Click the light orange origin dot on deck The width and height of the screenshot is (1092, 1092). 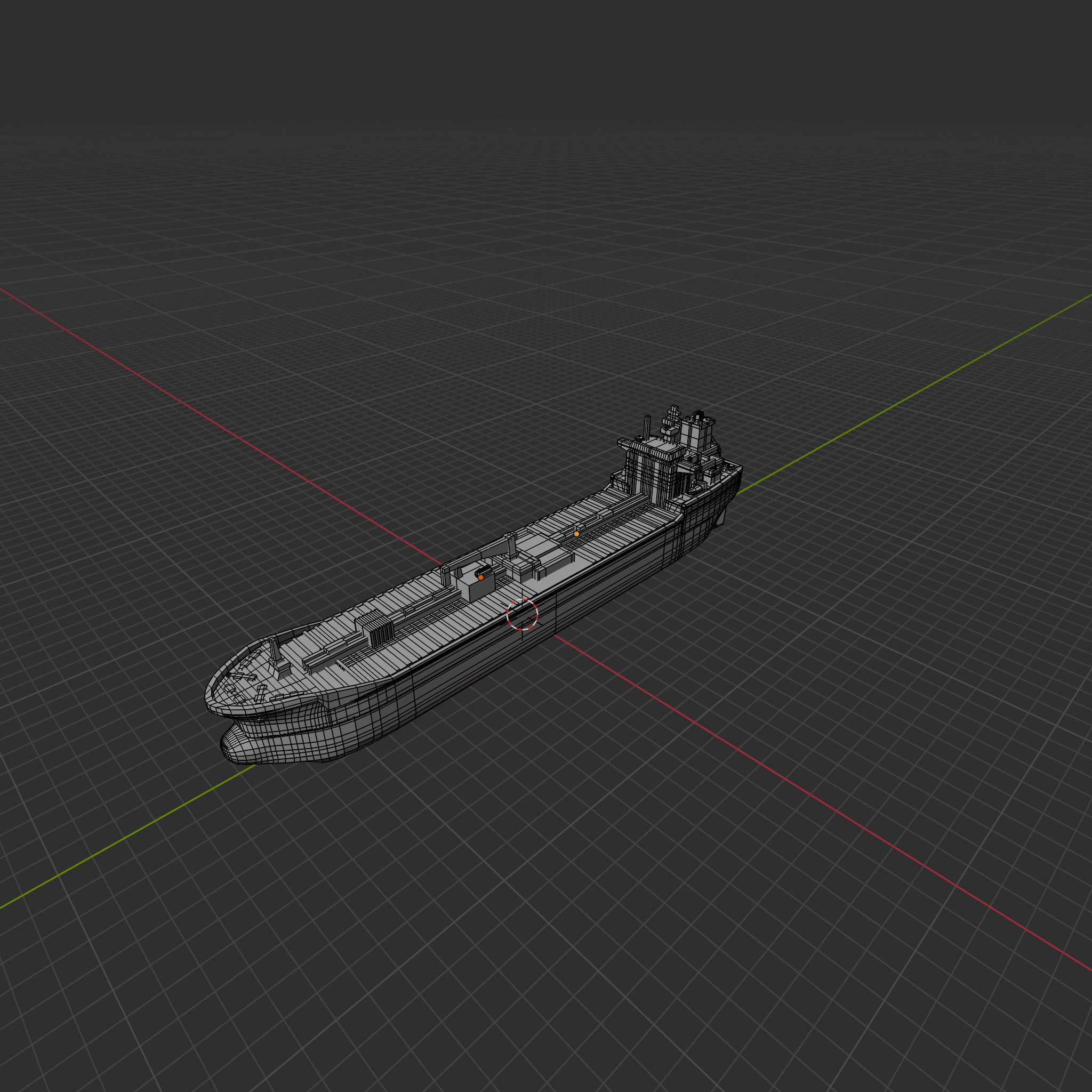pyautogui.click(x=576, y=534)
